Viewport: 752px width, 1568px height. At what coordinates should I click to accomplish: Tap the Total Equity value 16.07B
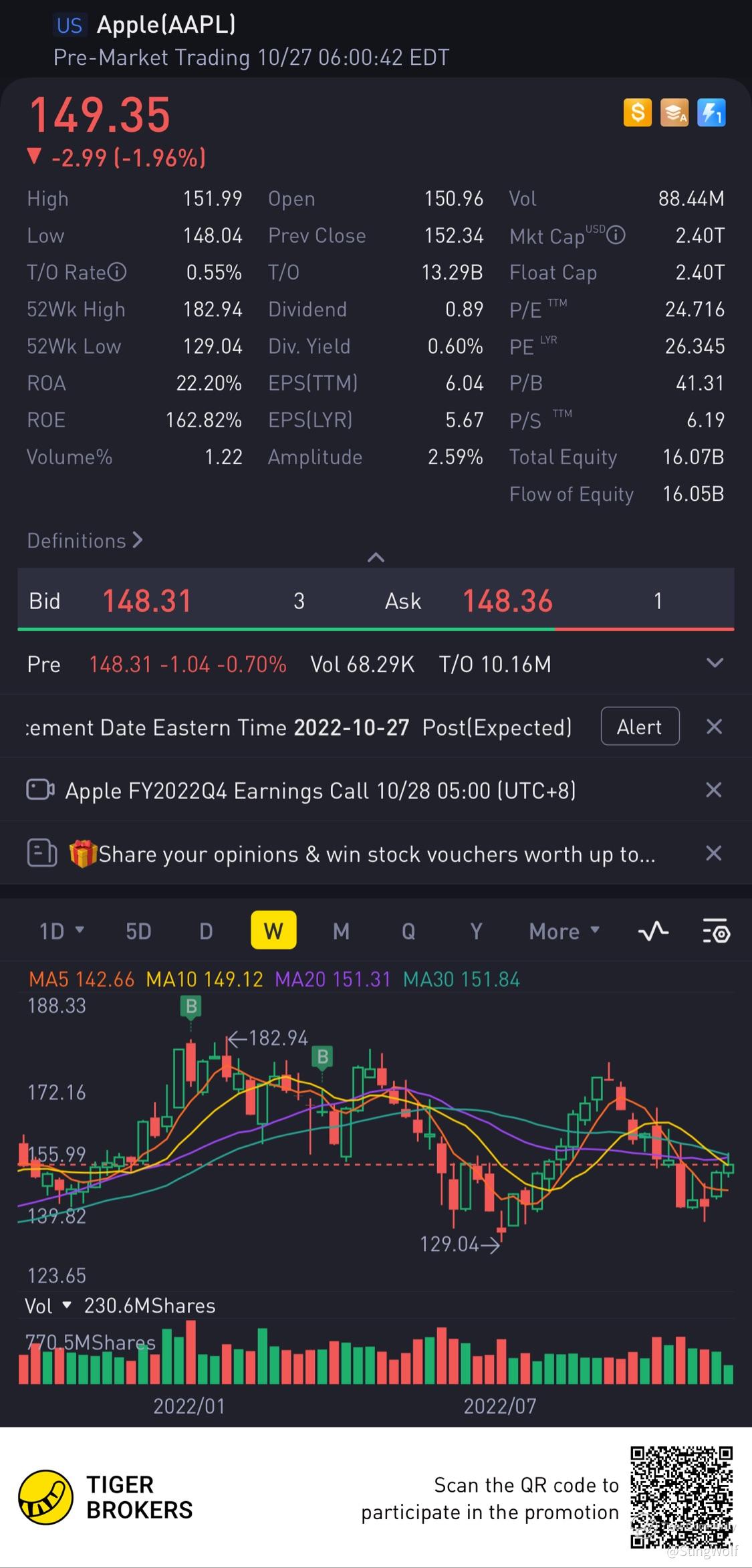point(693,456)
